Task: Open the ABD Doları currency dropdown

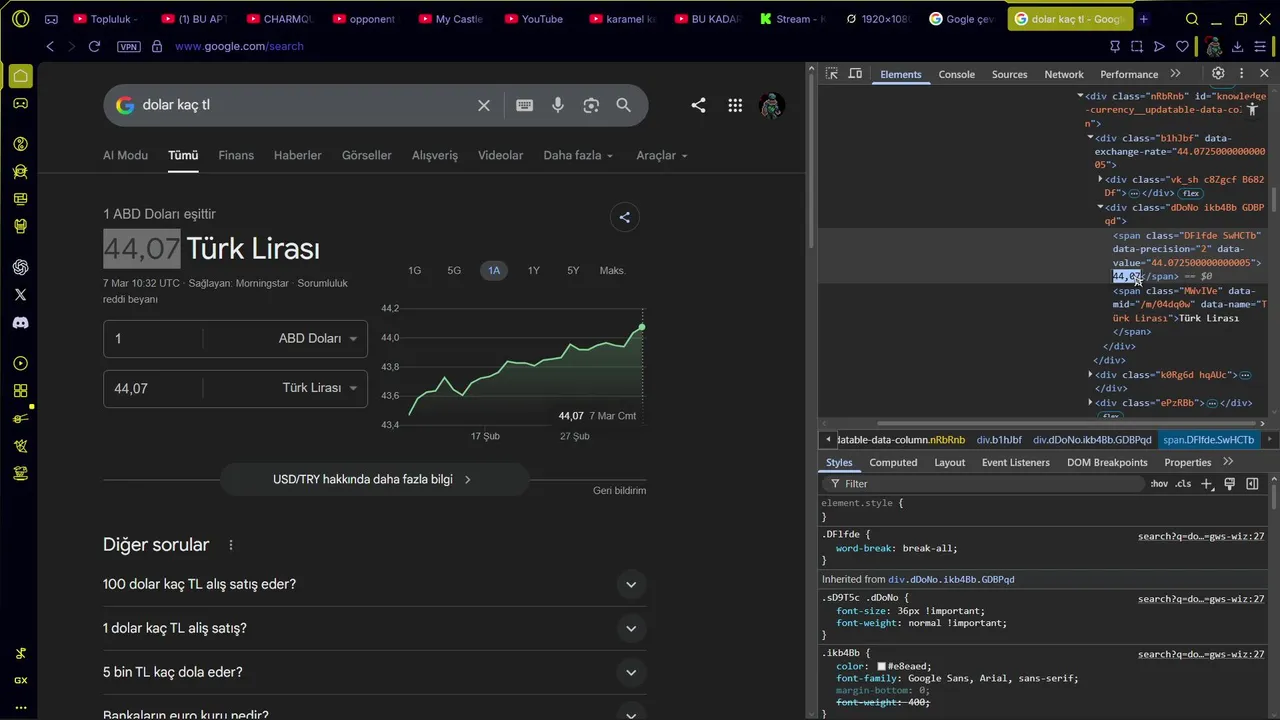Action: point(318,339)
